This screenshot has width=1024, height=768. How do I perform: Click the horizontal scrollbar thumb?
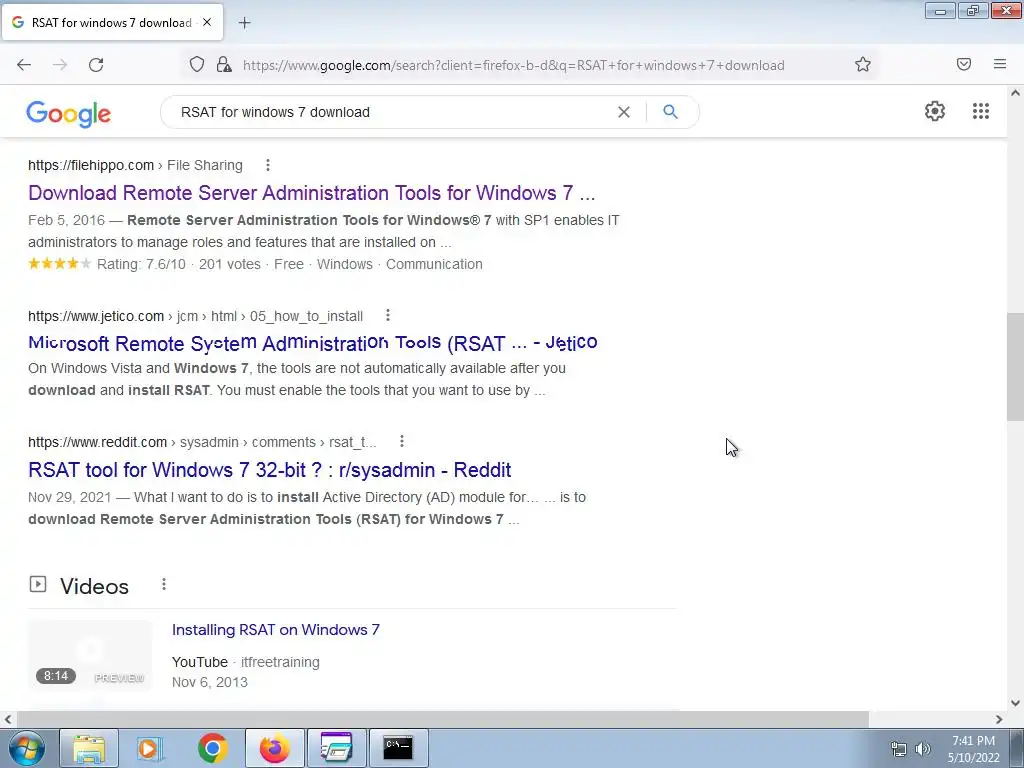[x=442, y=719]
